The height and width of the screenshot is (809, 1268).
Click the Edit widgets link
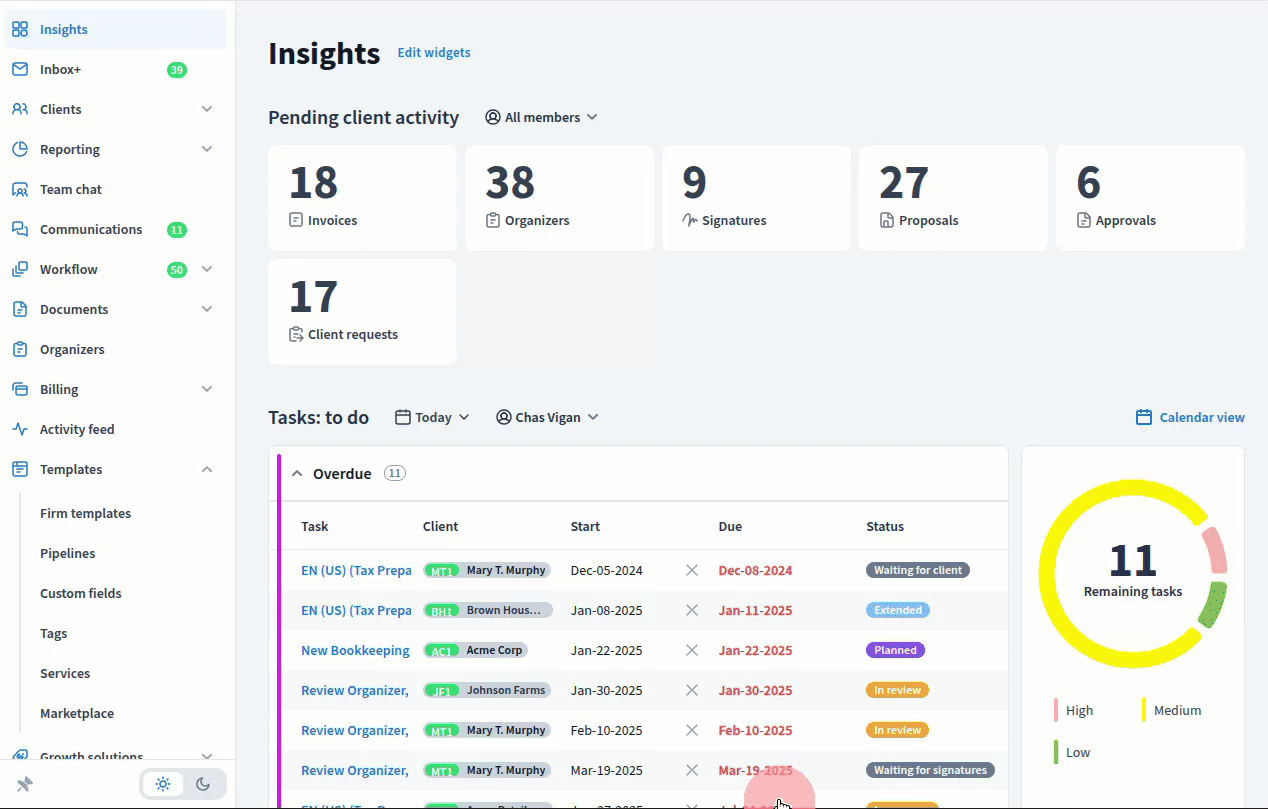434,52
